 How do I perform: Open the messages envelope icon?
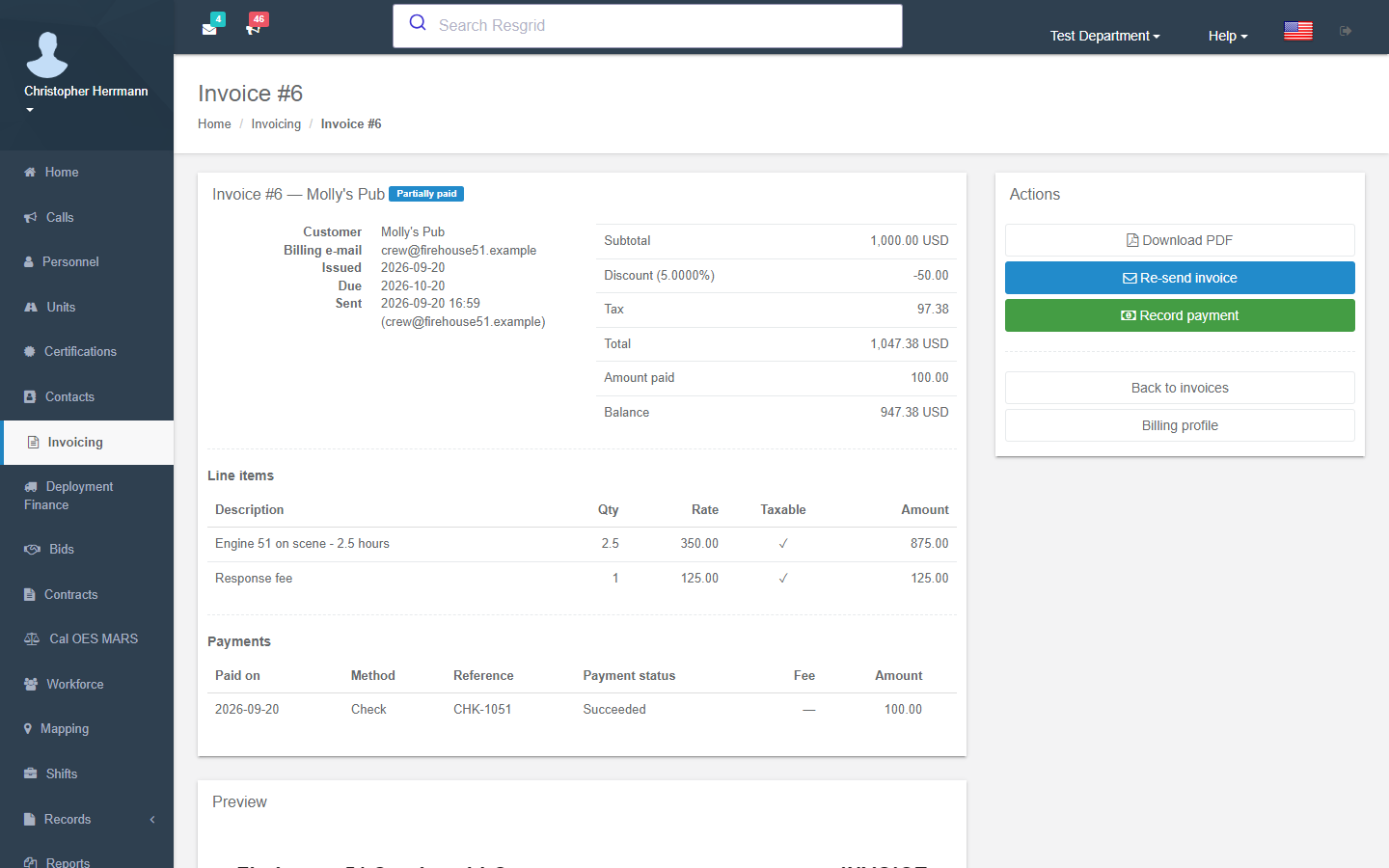click(209, 29)
